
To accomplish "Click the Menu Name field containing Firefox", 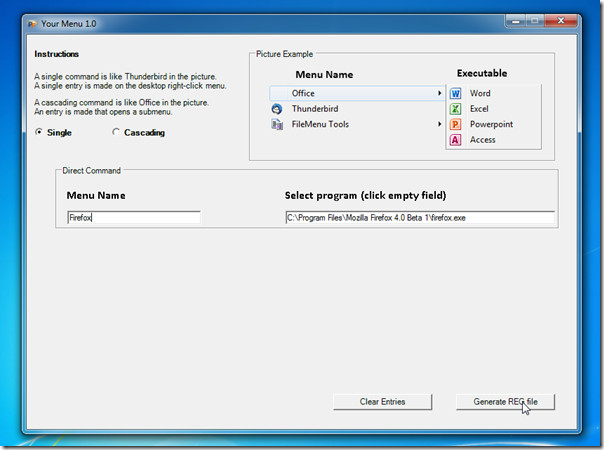I will [x=134, y=218].
